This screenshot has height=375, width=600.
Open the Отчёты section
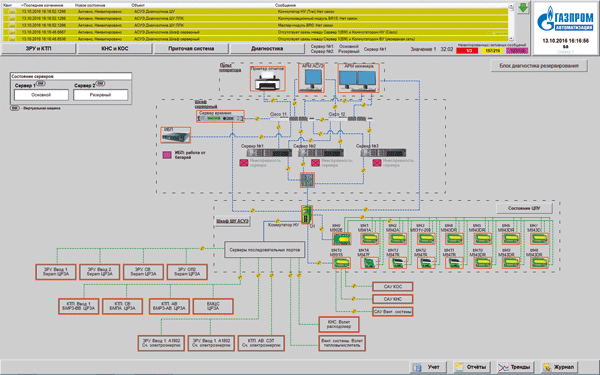pyautogui.click(x=472, y=367)
